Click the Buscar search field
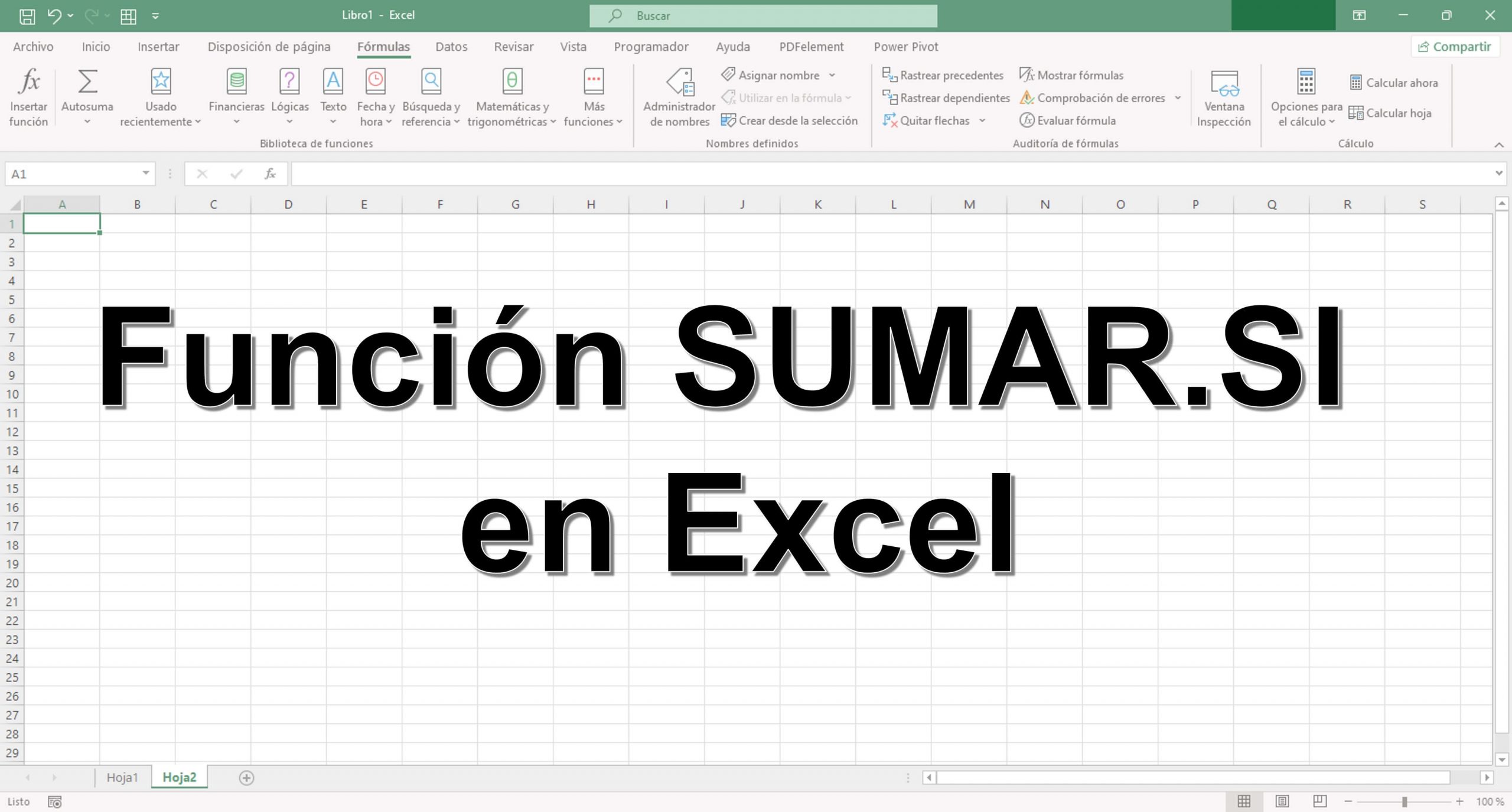The image size is (1512, 812). [x=763, y=16]
